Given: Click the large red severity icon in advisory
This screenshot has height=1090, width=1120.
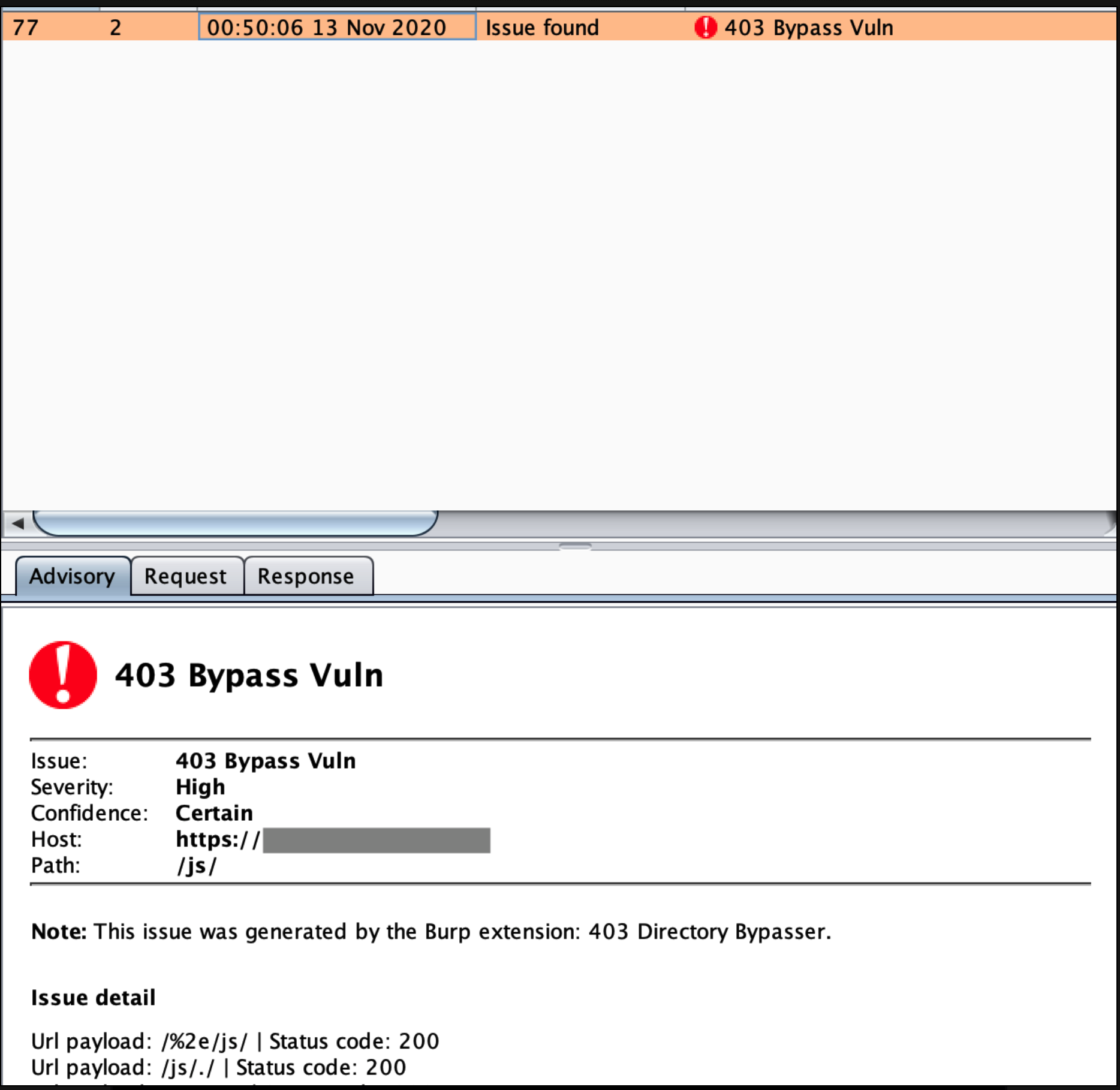Looking at the screenshot, I should 63,675.
